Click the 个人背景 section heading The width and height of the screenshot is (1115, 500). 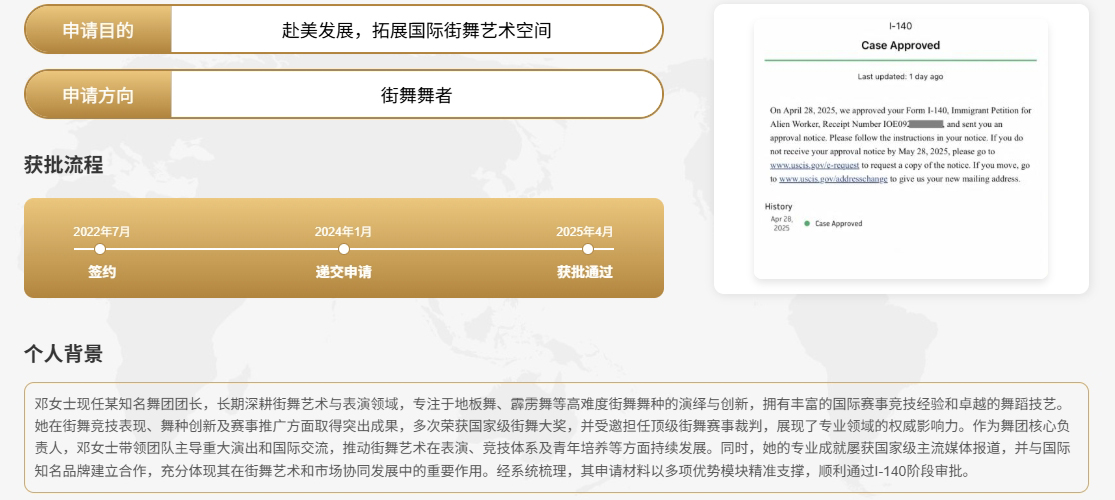click(63, 354)
